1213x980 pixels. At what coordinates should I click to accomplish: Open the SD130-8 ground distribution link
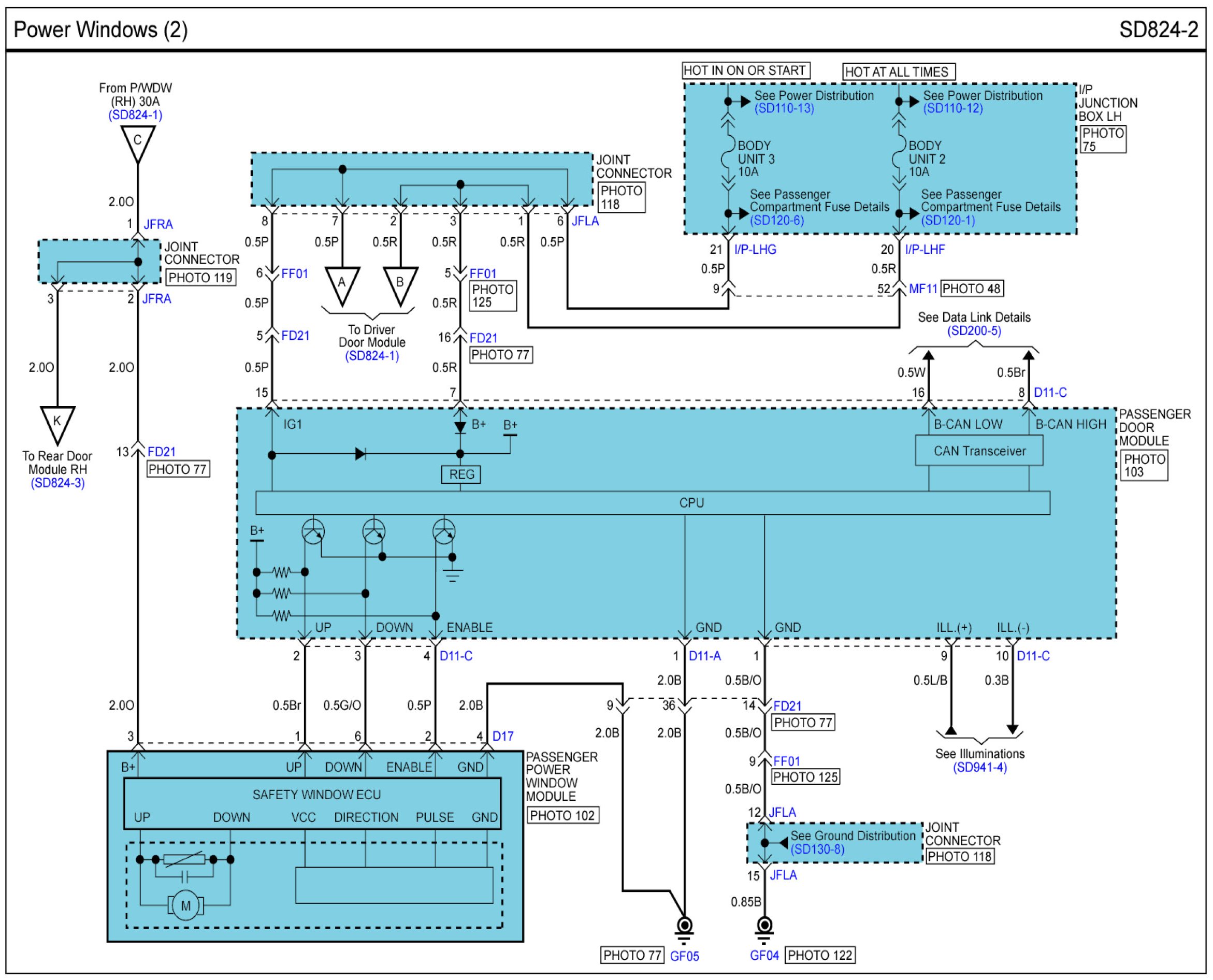[x=817, y=849]
